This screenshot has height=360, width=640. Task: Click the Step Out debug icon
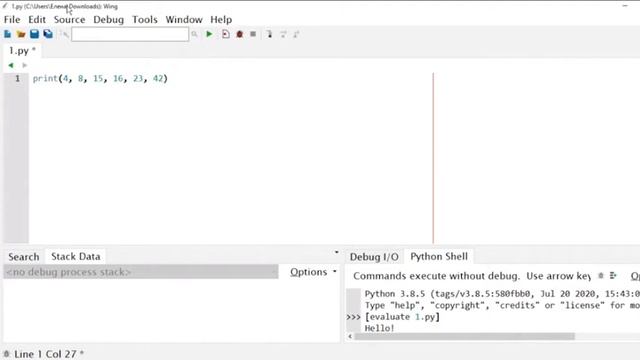pos(296,34)
